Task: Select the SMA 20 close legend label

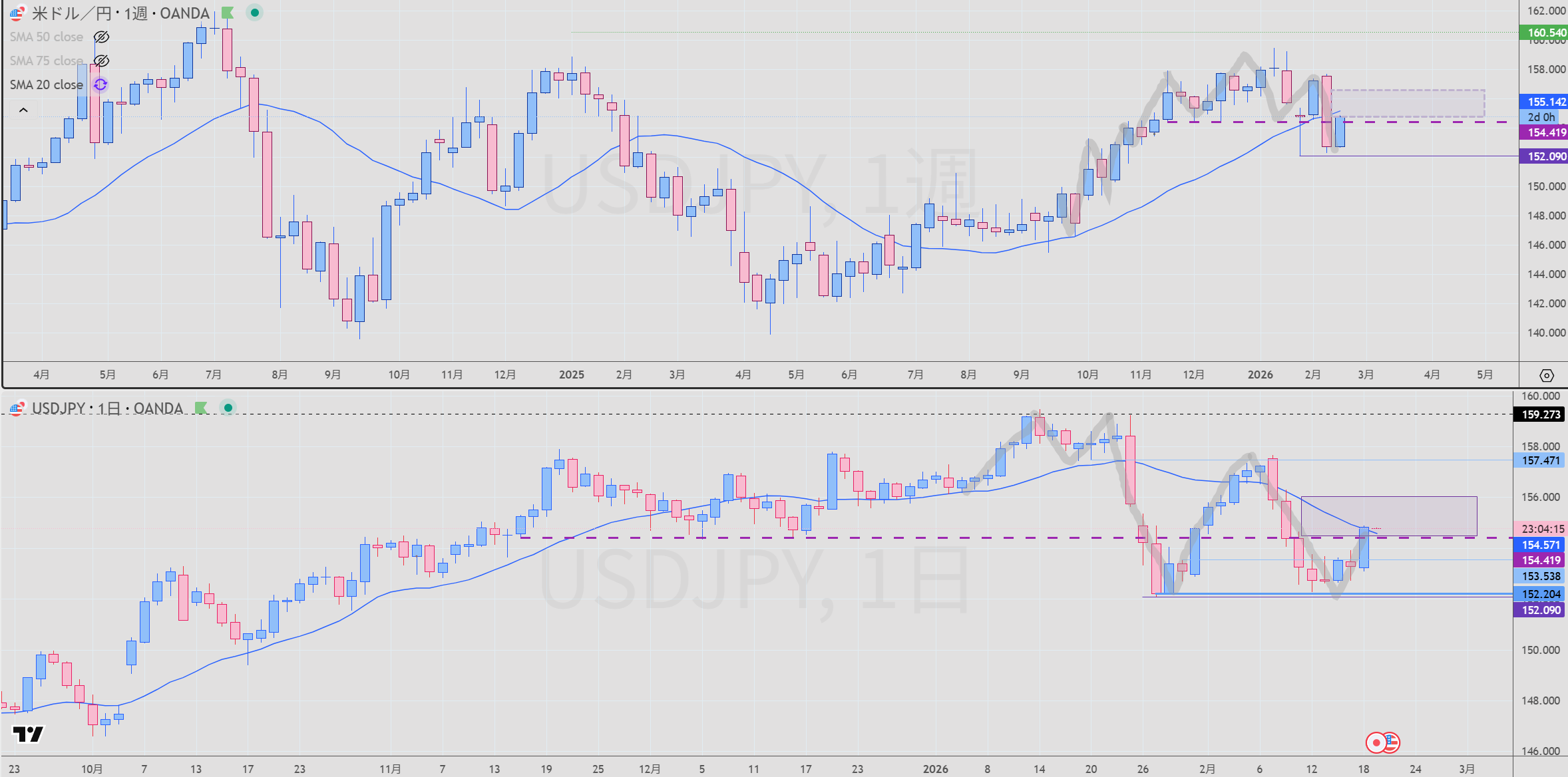Action: click(x=47, y=84)
